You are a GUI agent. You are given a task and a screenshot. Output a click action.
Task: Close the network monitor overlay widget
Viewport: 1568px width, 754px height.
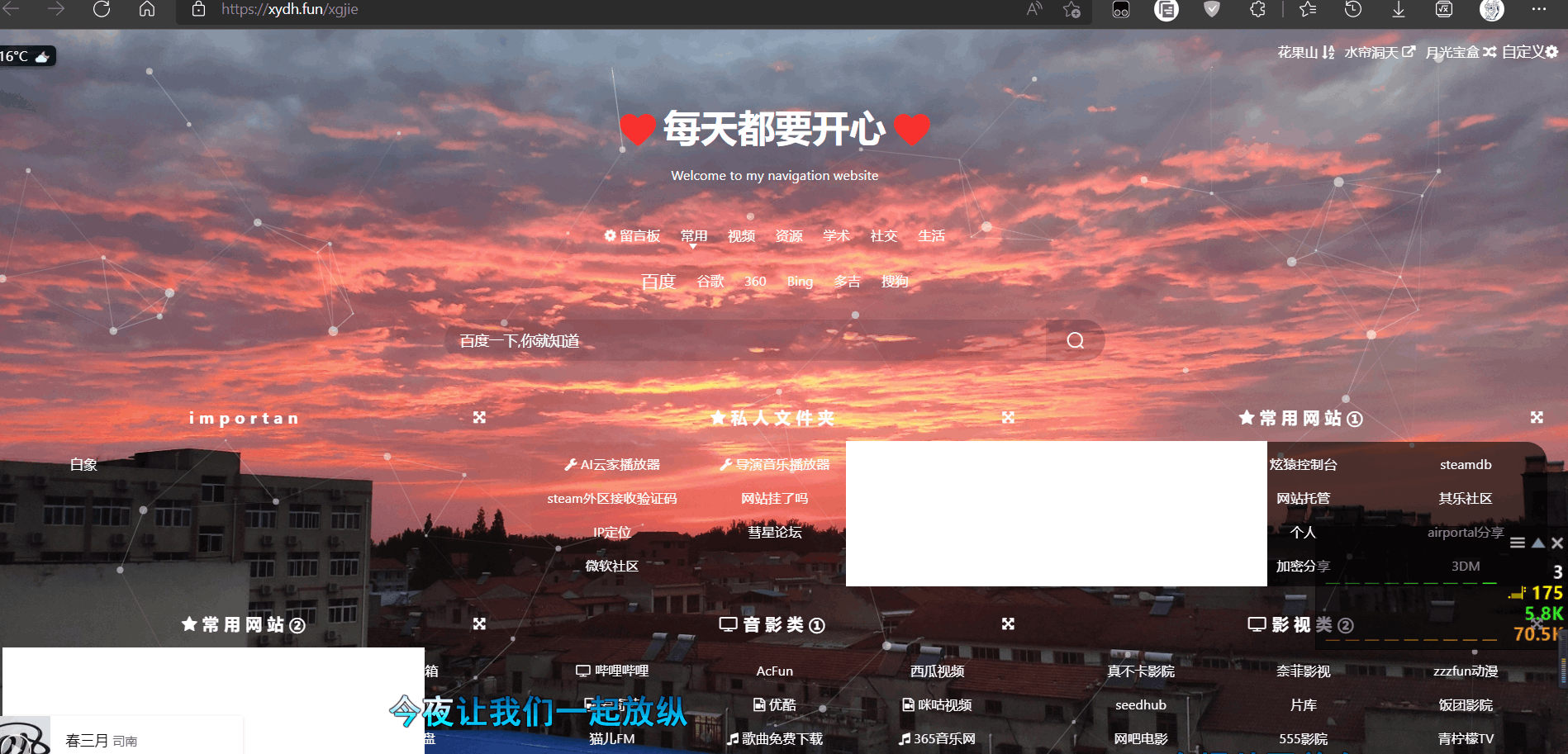(x=1557, y=543)
